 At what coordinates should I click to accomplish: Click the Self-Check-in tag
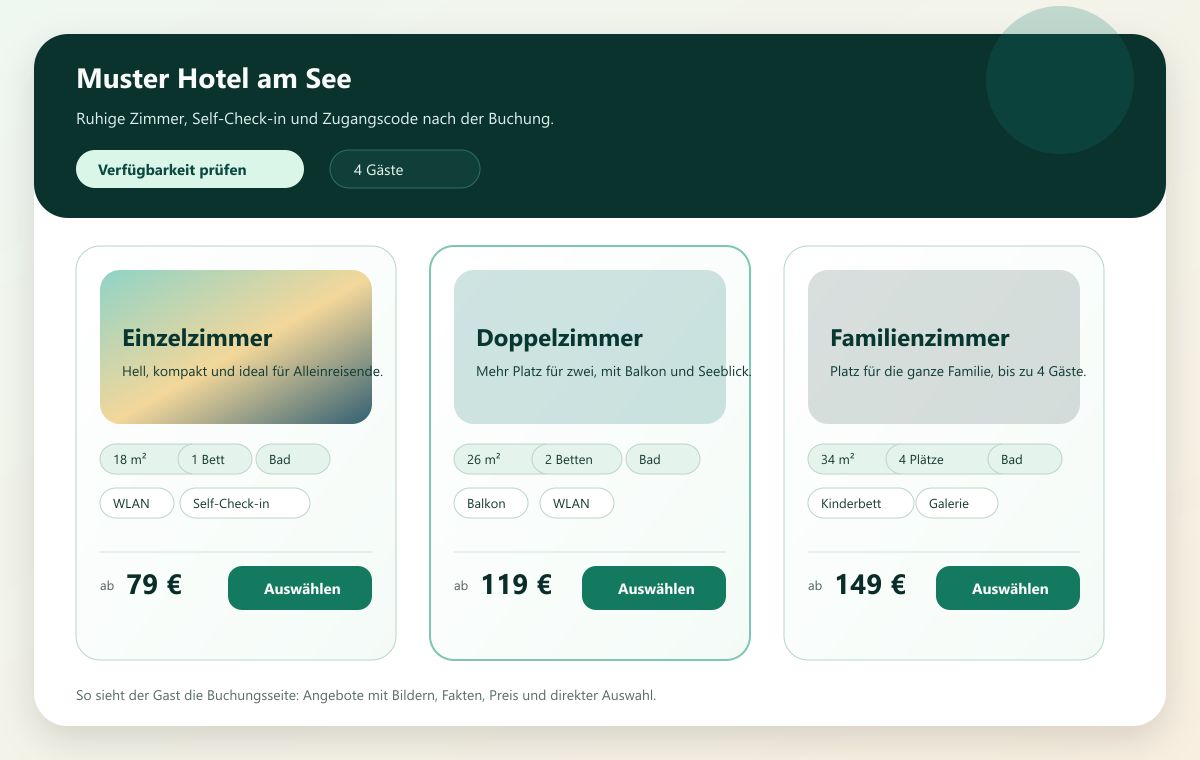[x=245, y=503]
